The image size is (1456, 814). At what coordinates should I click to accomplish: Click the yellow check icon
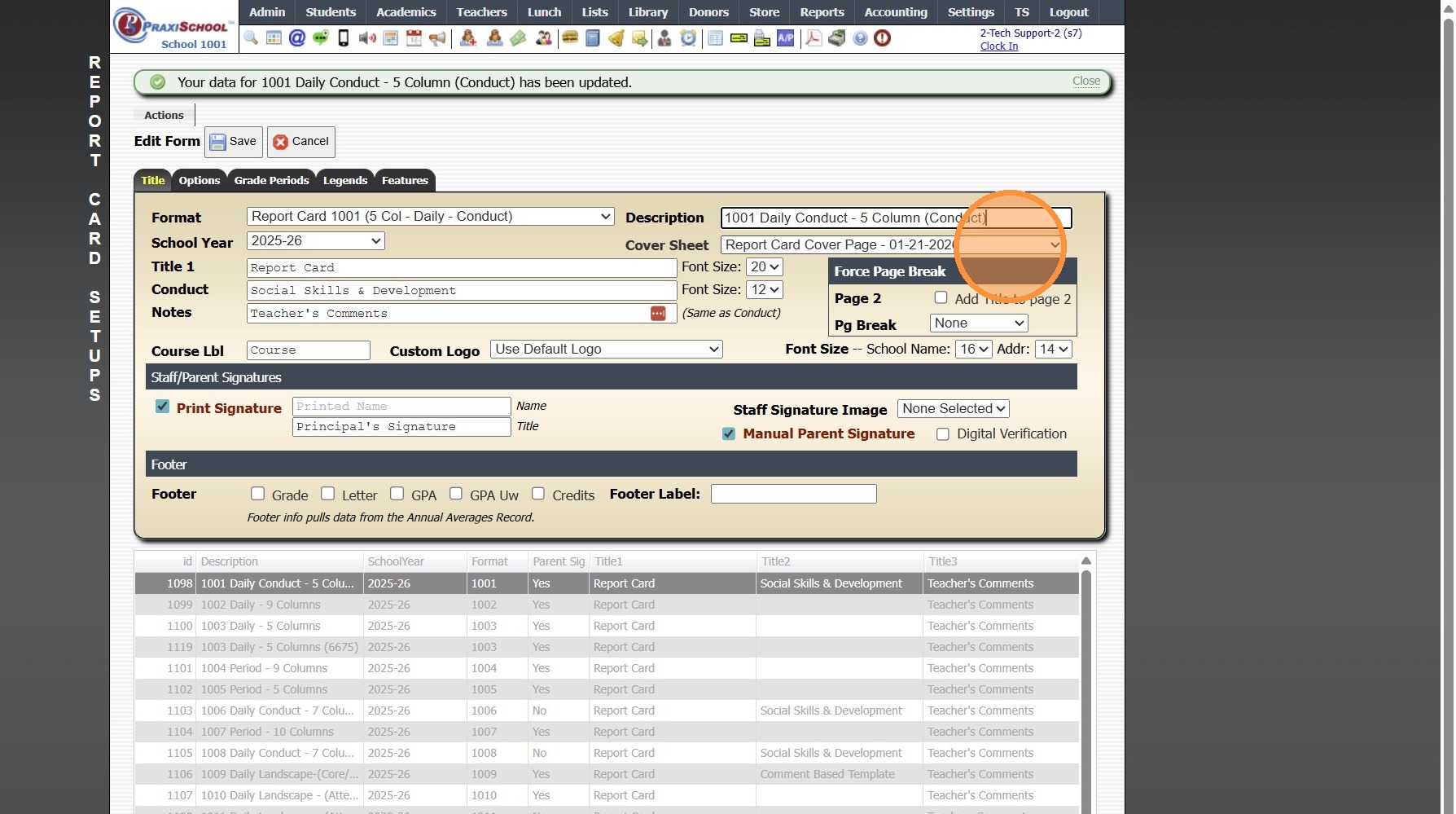point(739,38)
